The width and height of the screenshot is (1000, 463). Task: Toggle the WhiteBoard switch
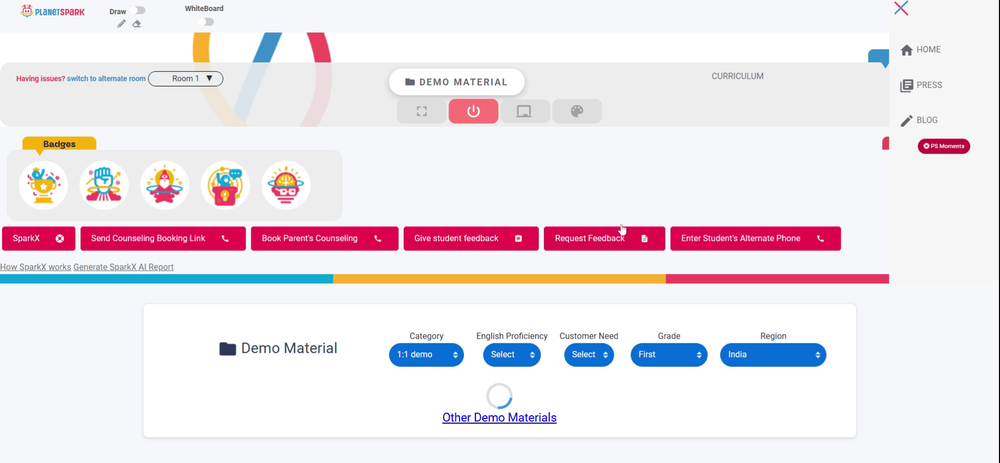[205, 22]
